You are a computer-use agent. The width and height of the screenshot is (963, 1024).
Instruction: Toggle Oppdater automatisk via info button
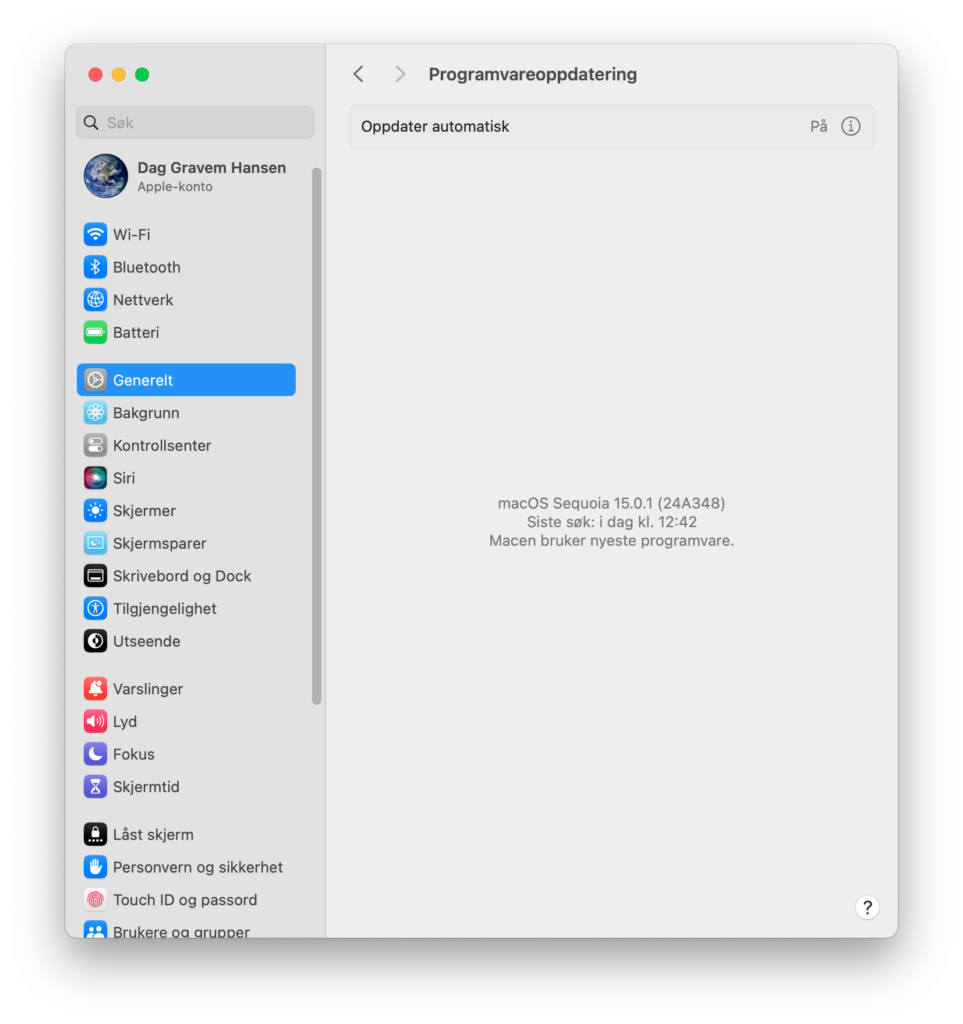[x=850, y=126]
